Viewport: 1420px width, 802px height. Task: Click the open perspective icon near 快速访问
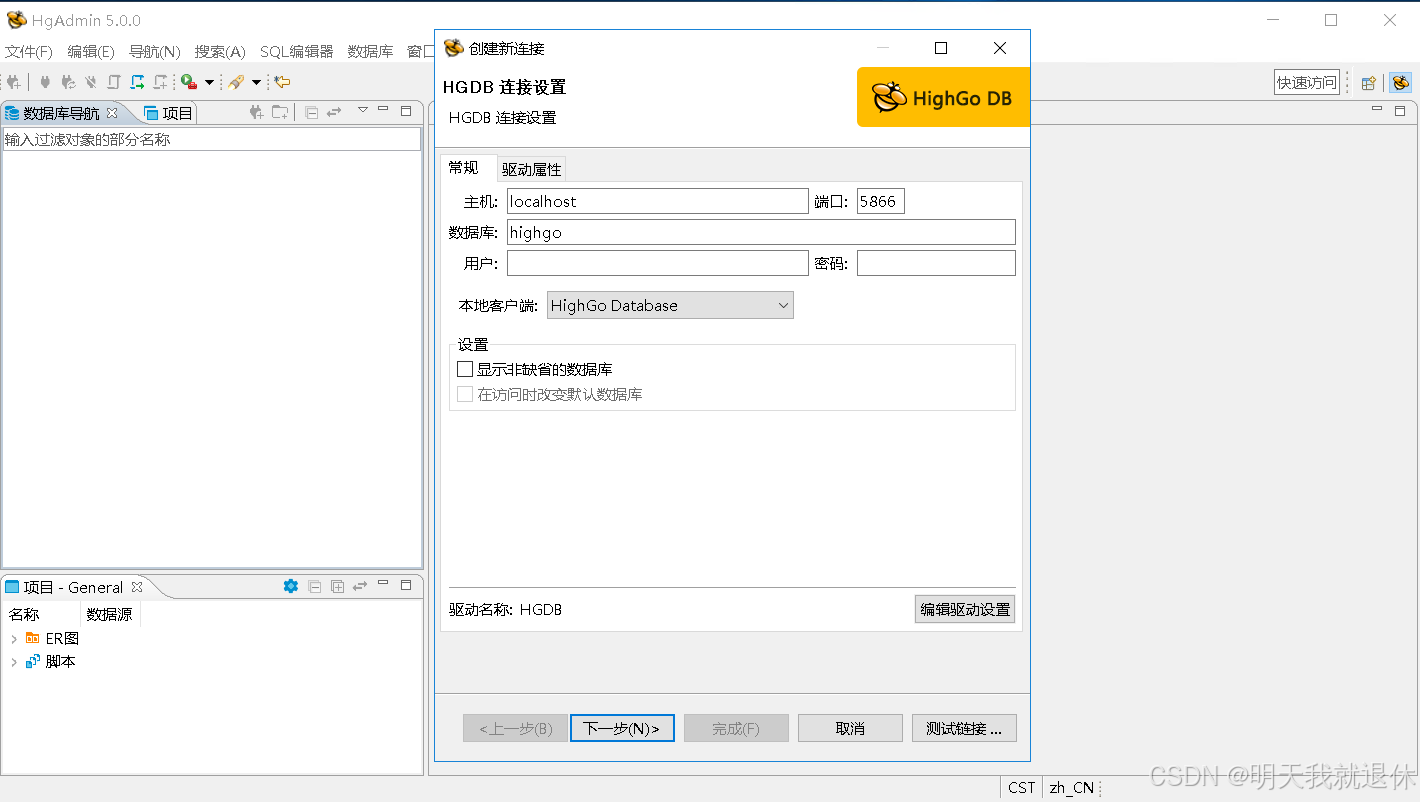click(x=1368, y=83)
